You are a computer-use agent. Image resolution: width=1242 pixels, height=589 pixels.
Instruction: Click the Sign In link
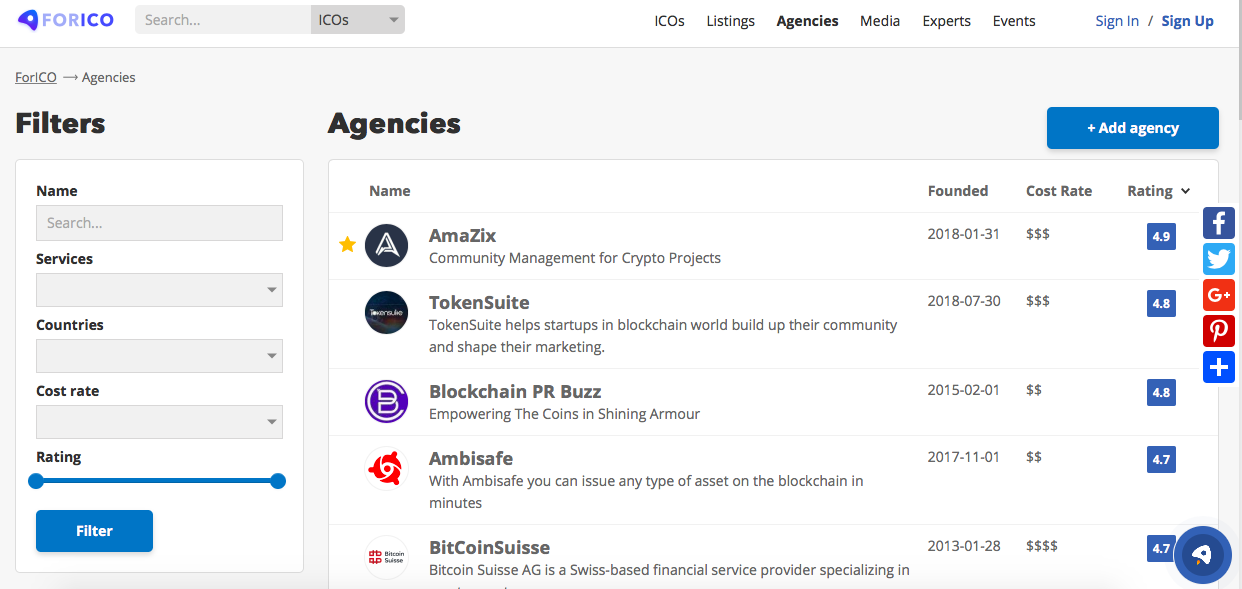(x=1117, y=21)
